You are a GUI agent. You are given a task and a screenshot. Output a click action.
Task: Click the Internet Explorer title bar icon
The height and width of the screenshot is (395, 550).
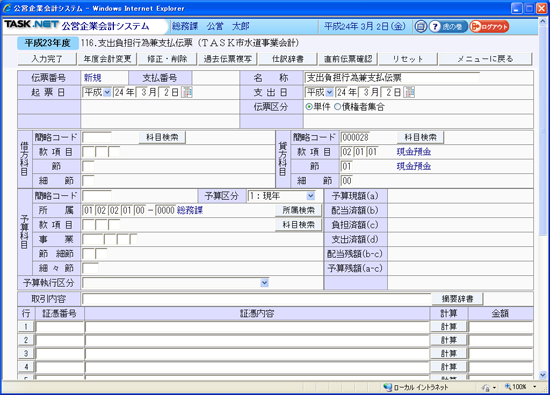(x=7, y=8)
